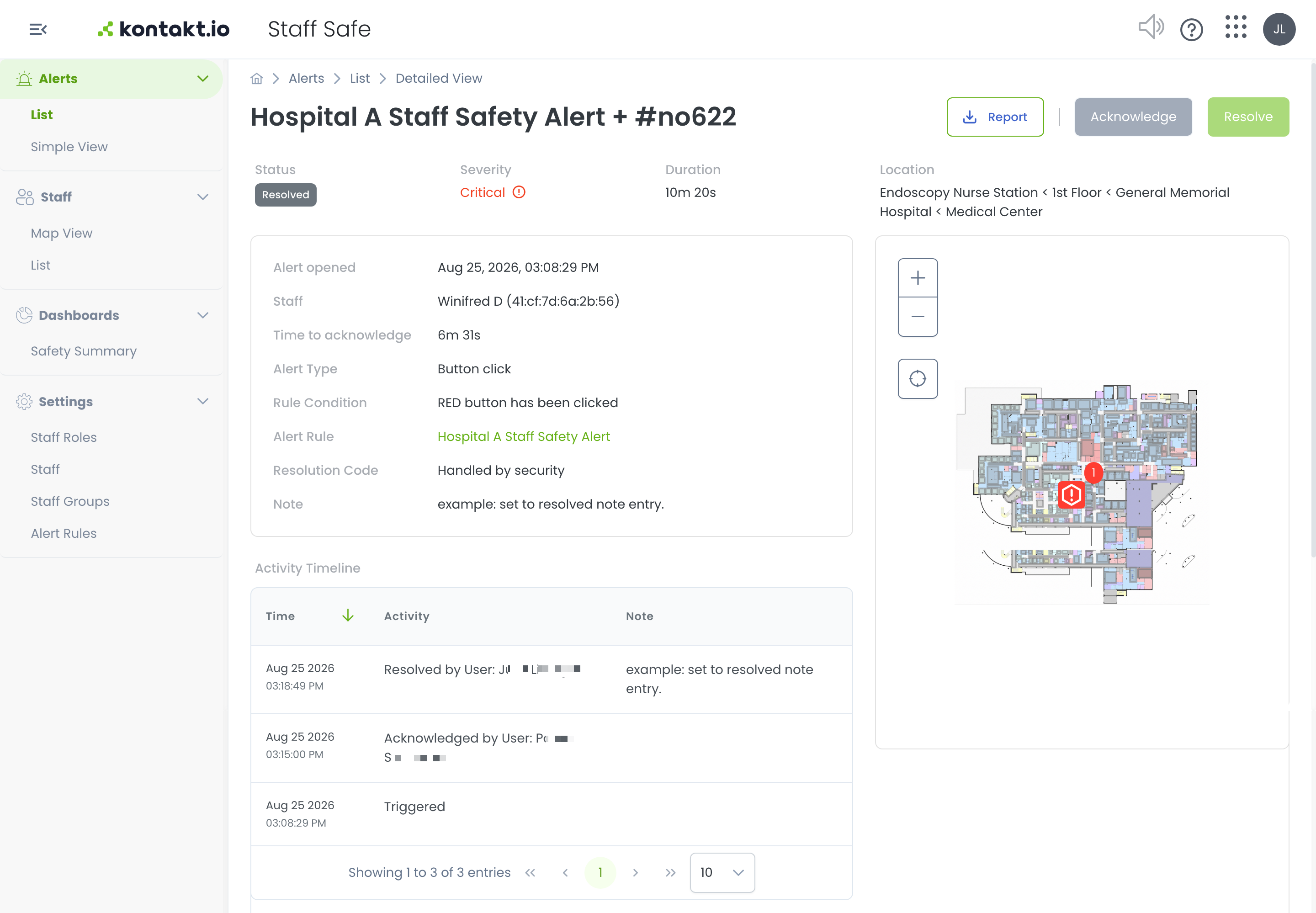This screenshot has width=1316, height=913.
Task: Open Map View under Staff
Action: tap(61, 234)
